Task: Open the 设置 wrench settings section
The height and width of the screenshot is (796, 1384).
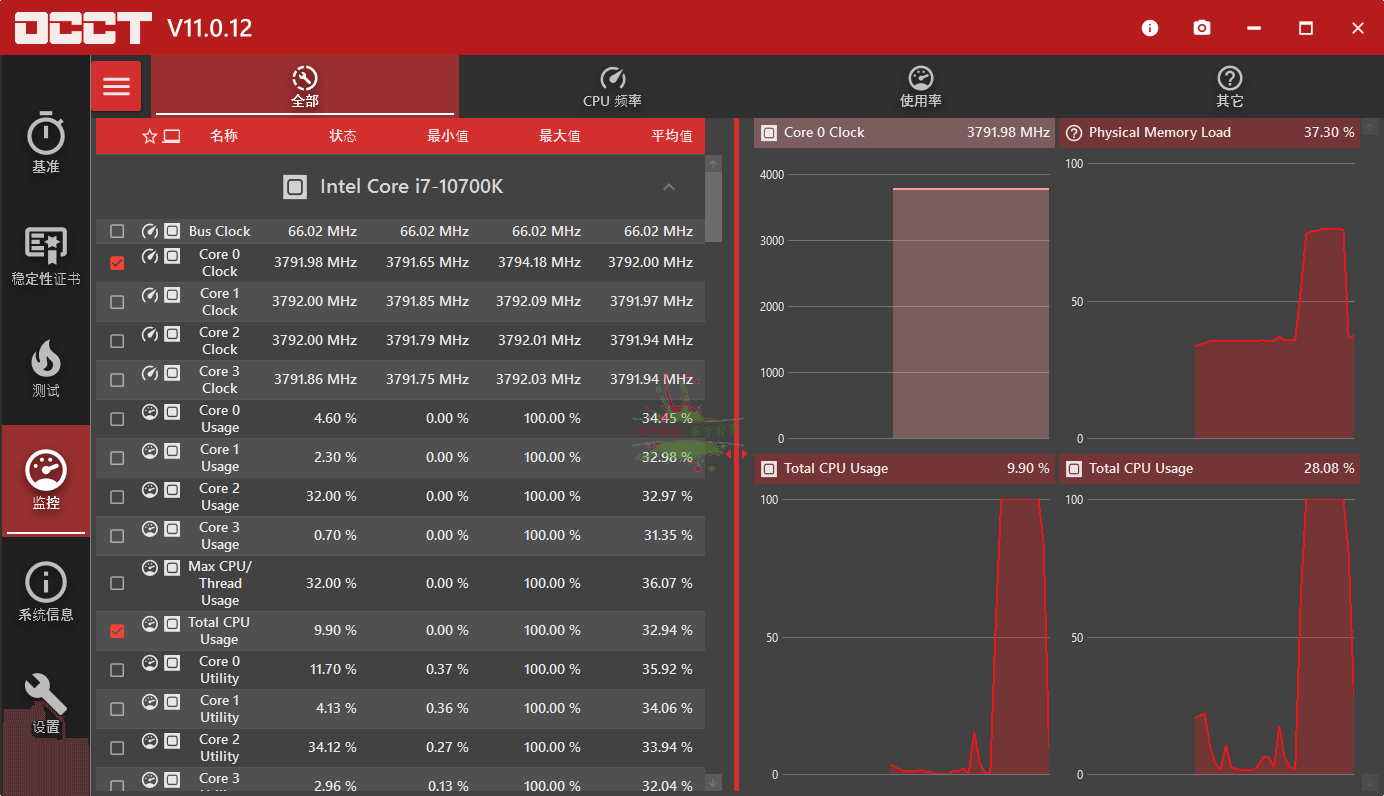Action: pyautogui.click(x=46, y=703)
